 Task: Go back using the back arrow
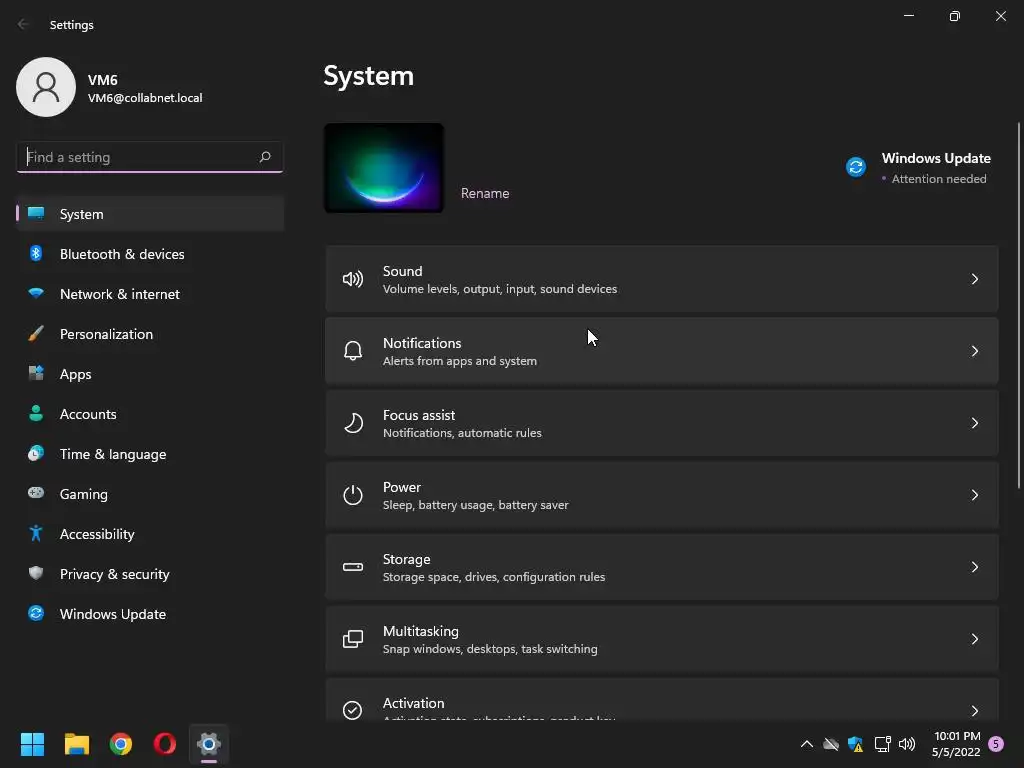click(x=23, y=24)
